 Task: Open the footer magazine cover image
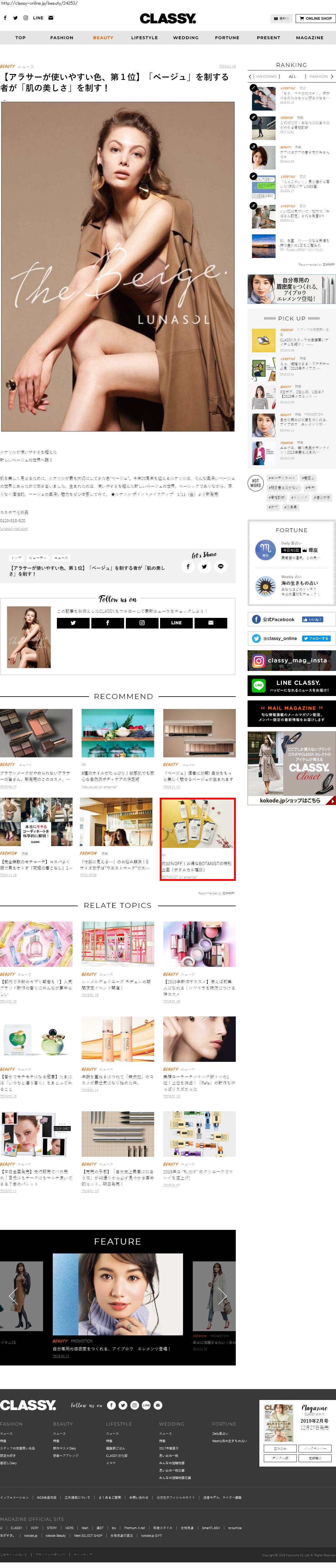279,1423
